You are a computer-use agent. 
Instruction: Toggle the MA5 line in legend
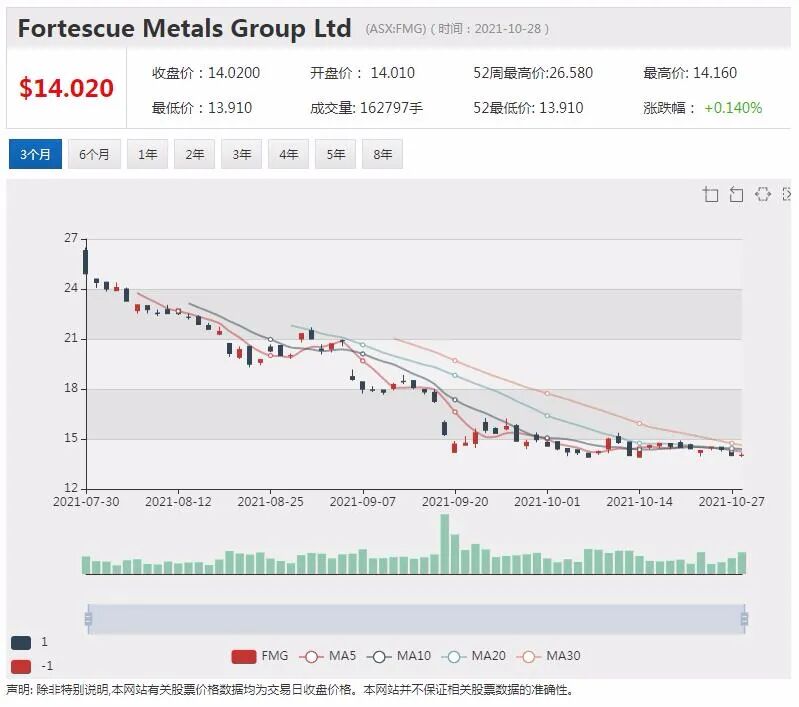(328, 656)
